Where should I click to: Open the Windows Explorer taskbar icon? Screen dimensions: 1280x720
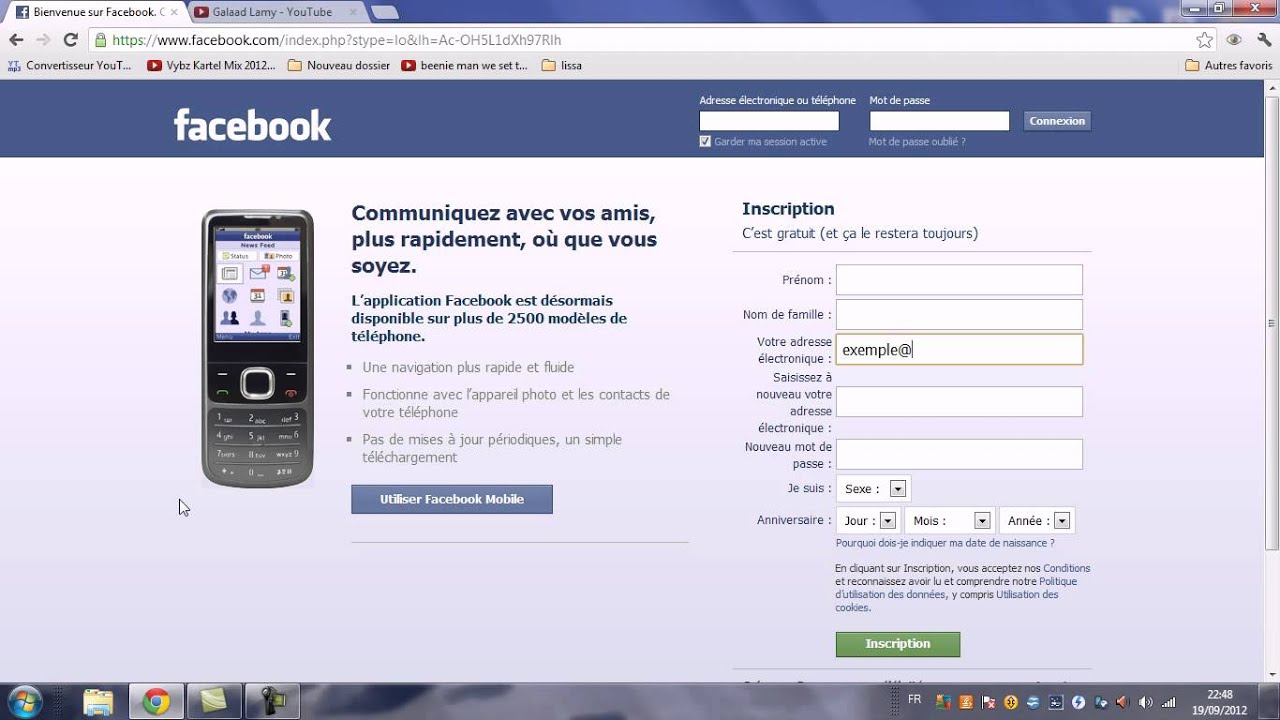point(98,702)
